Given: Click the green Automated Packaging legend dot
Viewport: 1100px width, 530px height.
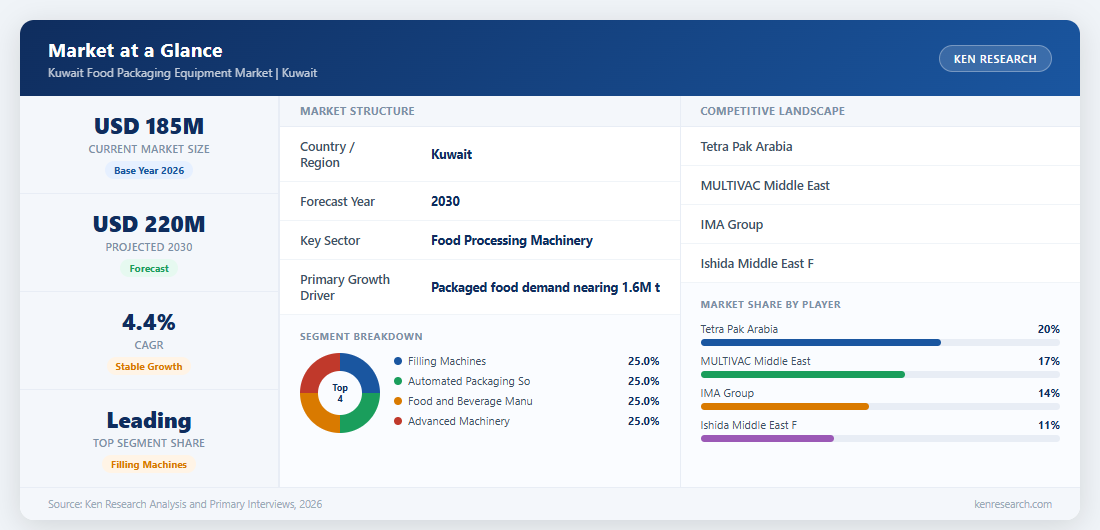Looking at the screenshot, I should click(398, 381).
